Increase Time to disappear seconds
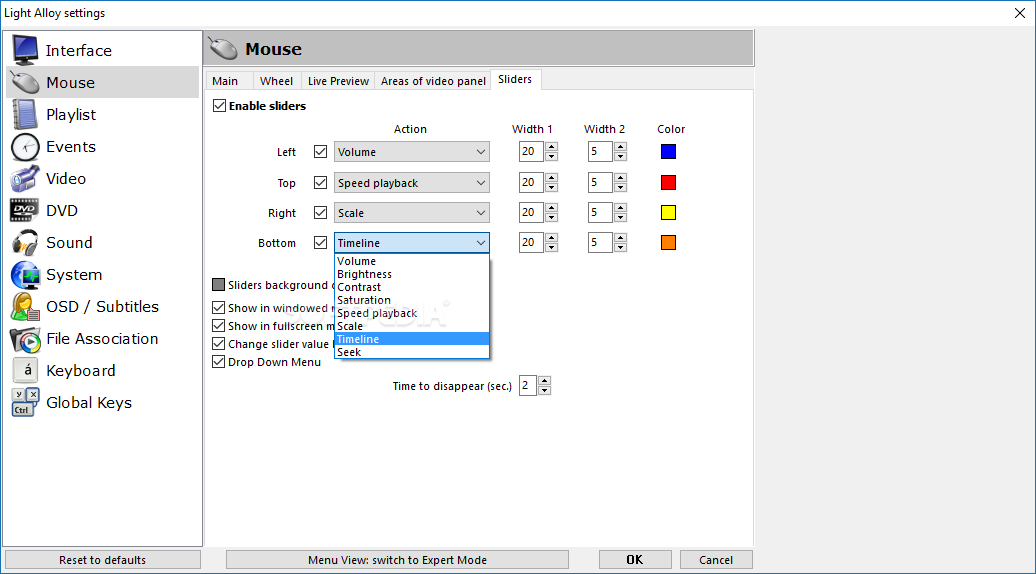The image size is (1036, 574). (x=544, y=380)
